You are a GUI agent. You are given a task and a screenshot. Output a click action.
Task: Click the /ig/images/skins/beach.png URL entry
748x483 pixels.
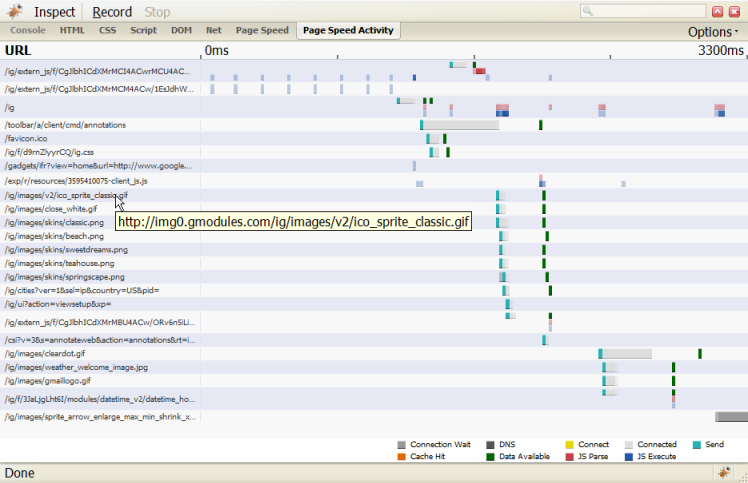click(x=54, y=236)
